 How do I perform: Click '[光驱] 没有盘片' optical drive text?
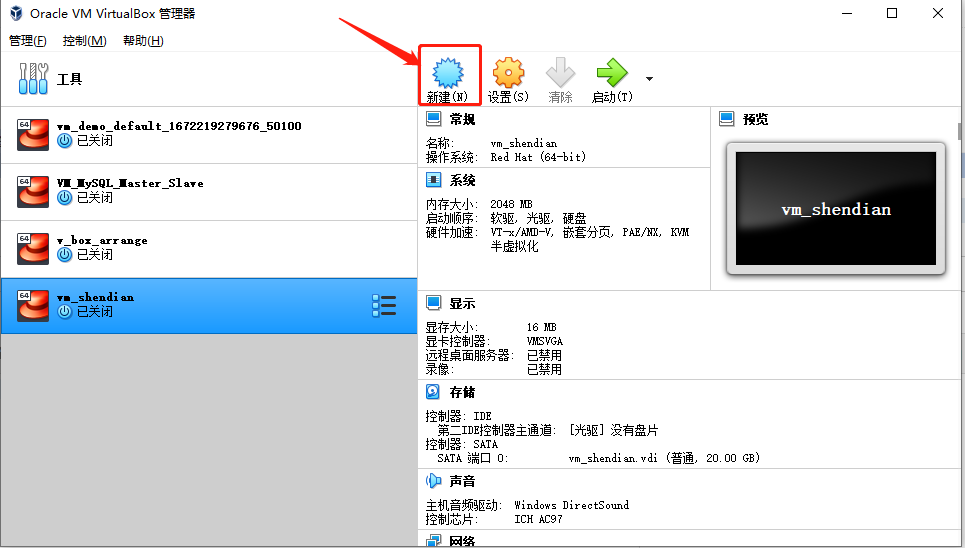tap(613, 430)
